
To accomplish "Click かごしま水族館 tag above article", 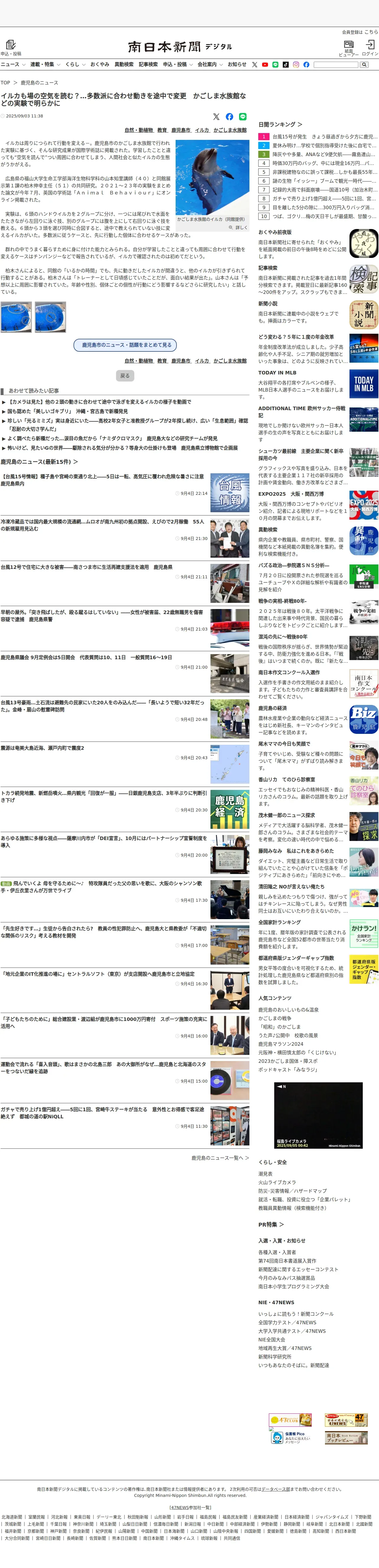I will (x=230, y=130).
